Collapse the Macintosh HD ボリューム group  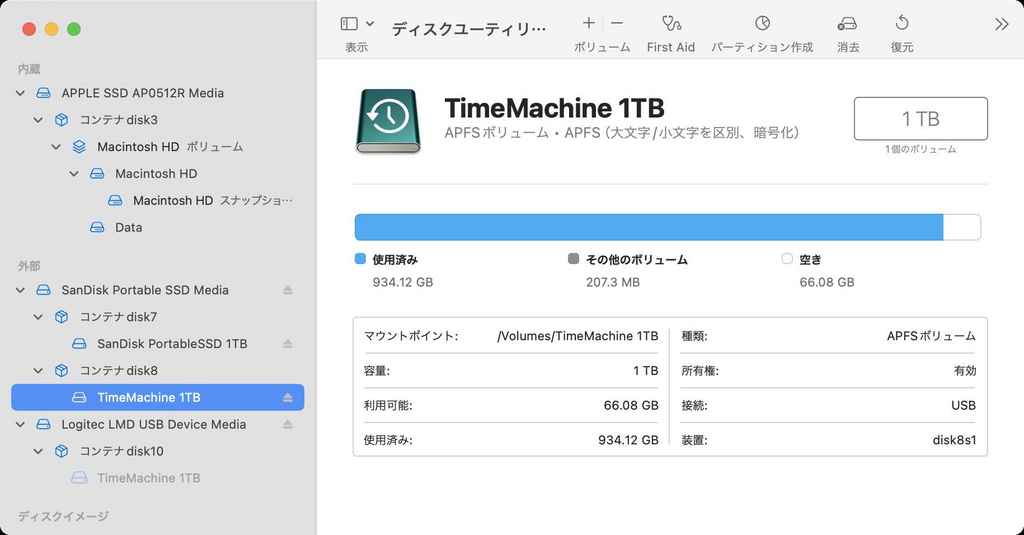(56, 146)
